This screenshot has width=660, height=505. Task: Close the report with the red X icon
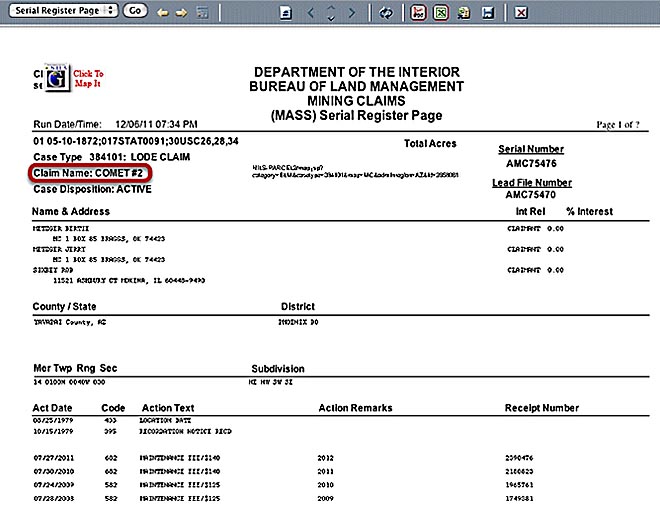click(521, 13)
